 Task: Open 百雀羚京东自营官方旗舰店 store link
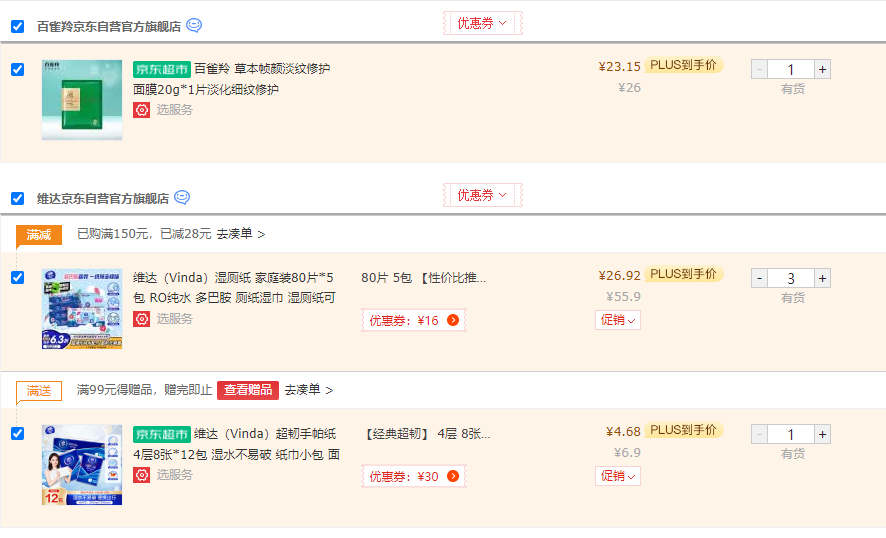tap(109, 27)
